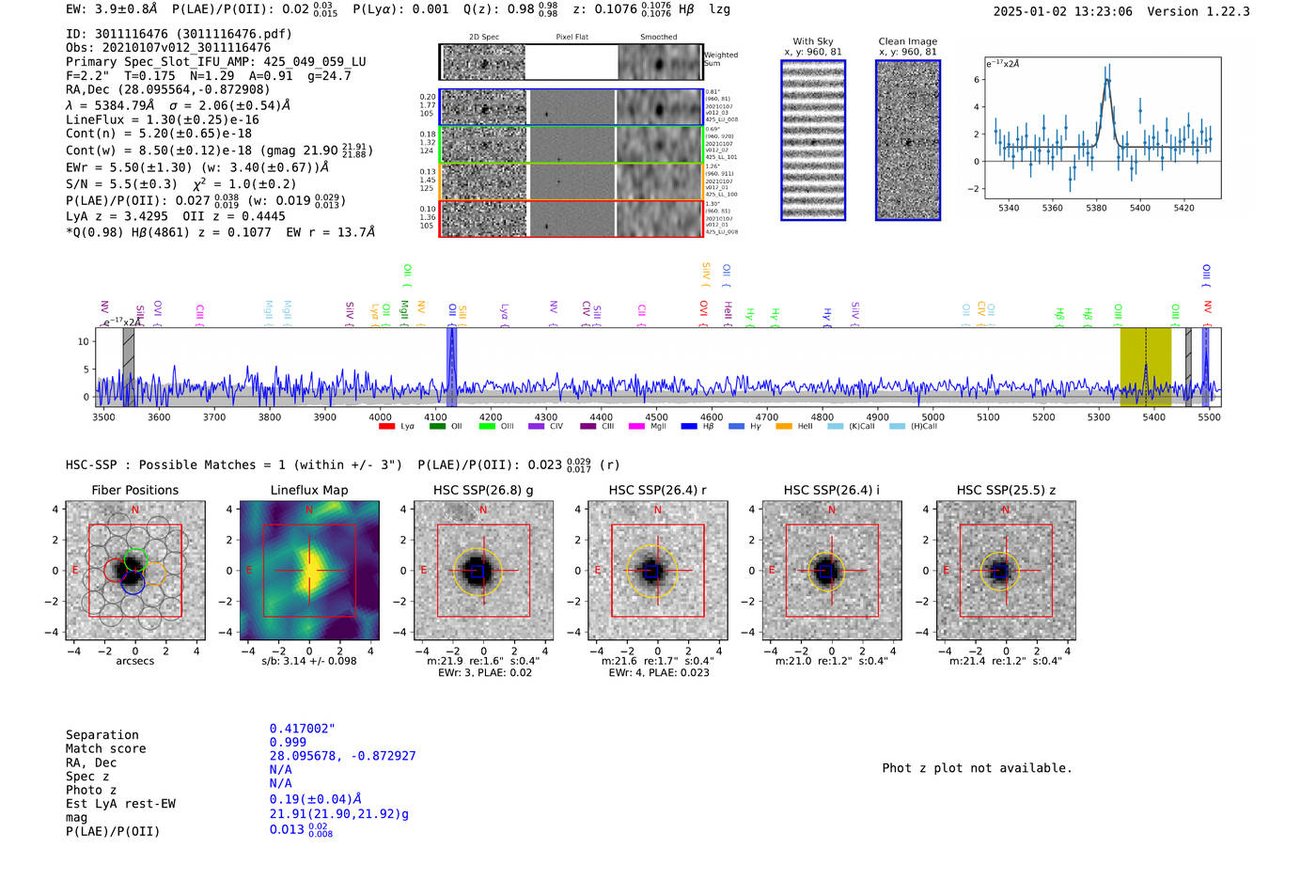Select the blue-bordered fiber spectrum row
The width and height of the screenshot is (1316, 896).
(571, 107)
